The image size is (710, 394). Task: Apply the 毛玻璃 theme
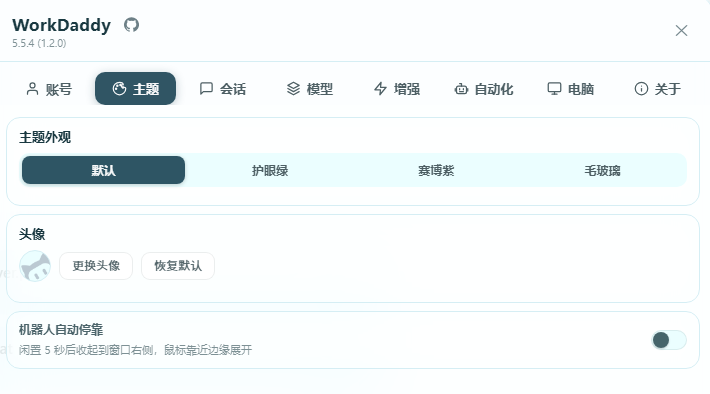602,170
